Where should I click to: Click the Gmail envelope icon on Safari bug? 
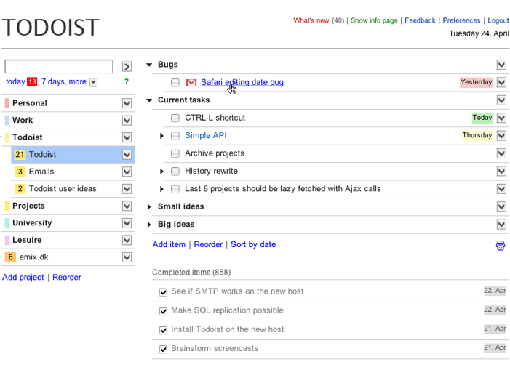click(191, 82)
